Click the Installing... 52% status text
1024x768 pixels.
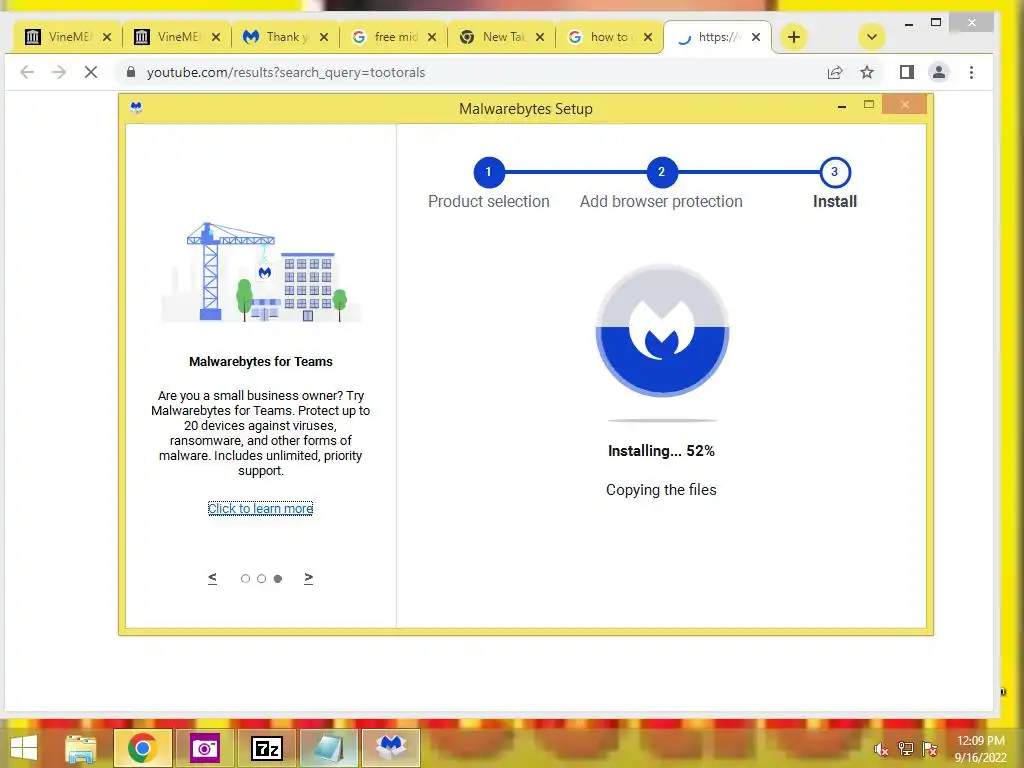click(661, 451)
